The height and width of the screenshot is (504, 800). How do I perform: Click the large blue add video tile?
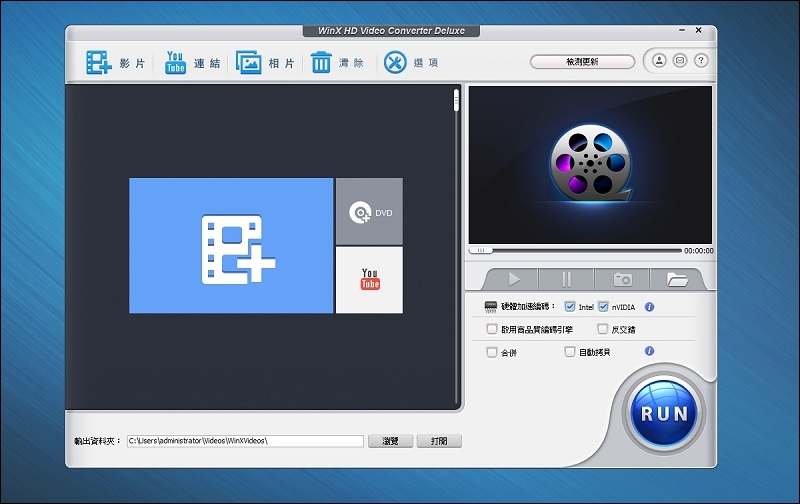click(x=231, y=246)
